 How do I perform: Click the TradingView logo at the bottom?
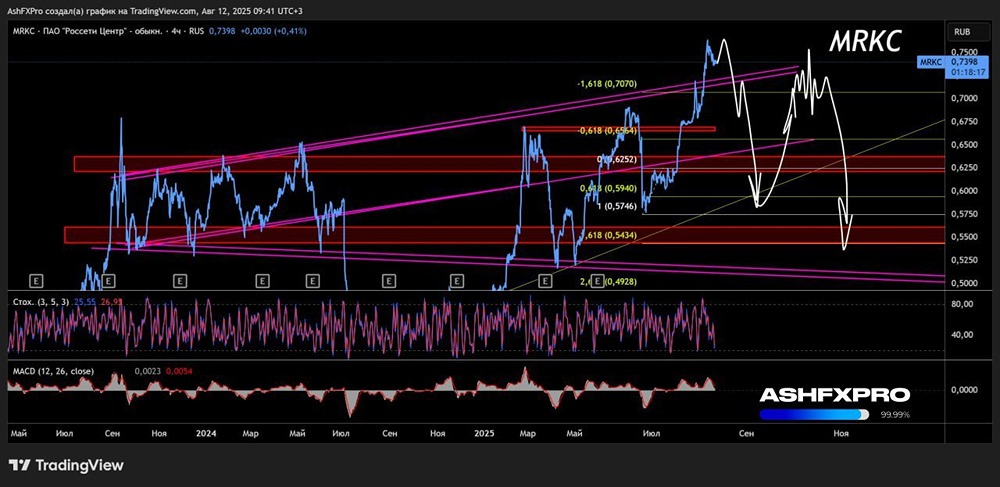click(66, 465)
